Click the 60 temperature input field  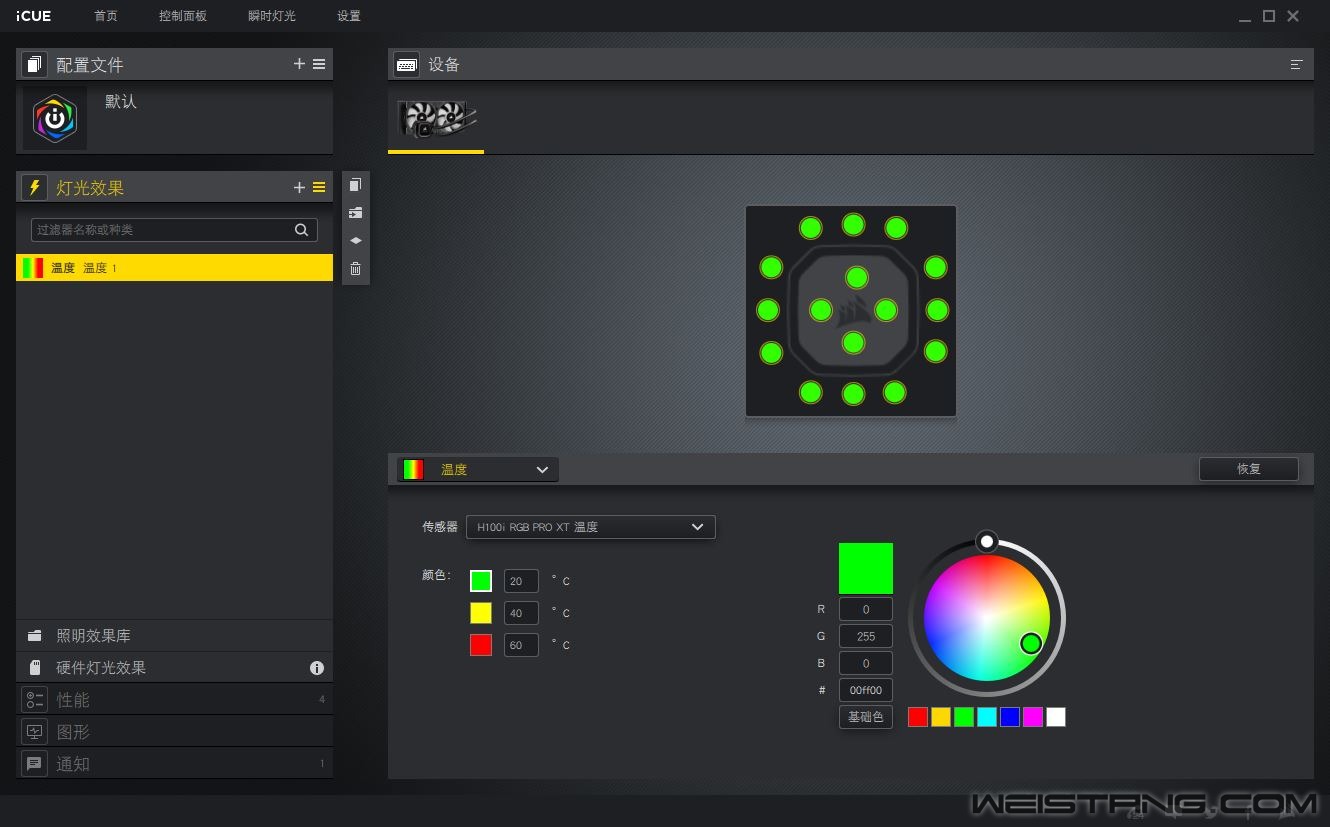(521, 645)
